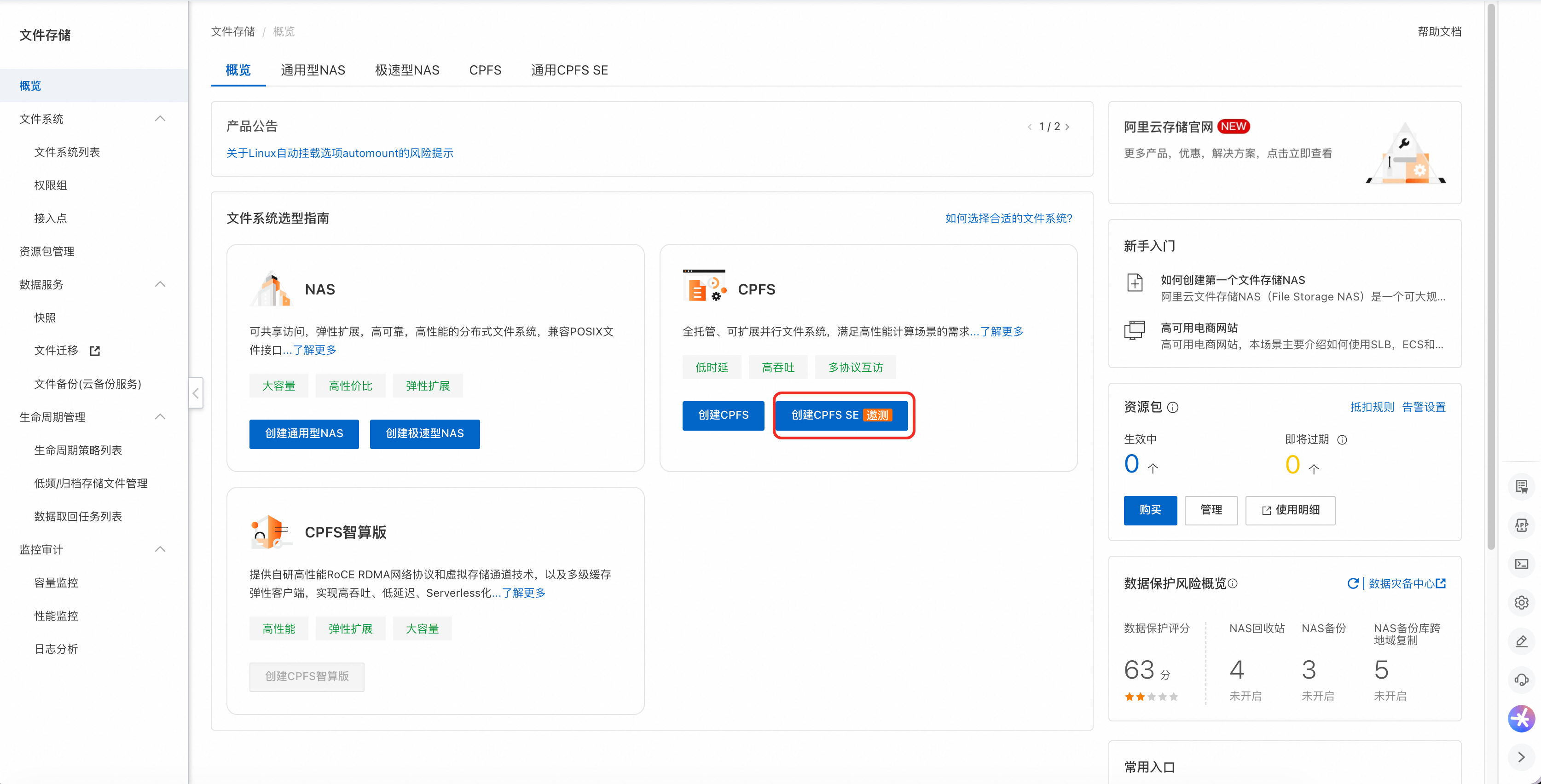The image size is (1541, 784).
Task: Click the 创建CPFS SE button
Action: tap(842, 415)
